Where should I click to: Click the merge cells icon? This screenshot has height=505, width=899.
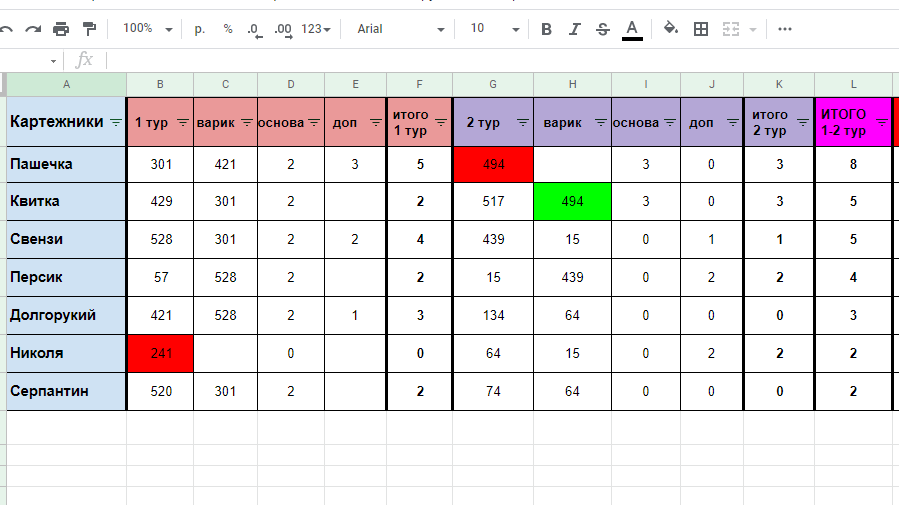point(730,29)
